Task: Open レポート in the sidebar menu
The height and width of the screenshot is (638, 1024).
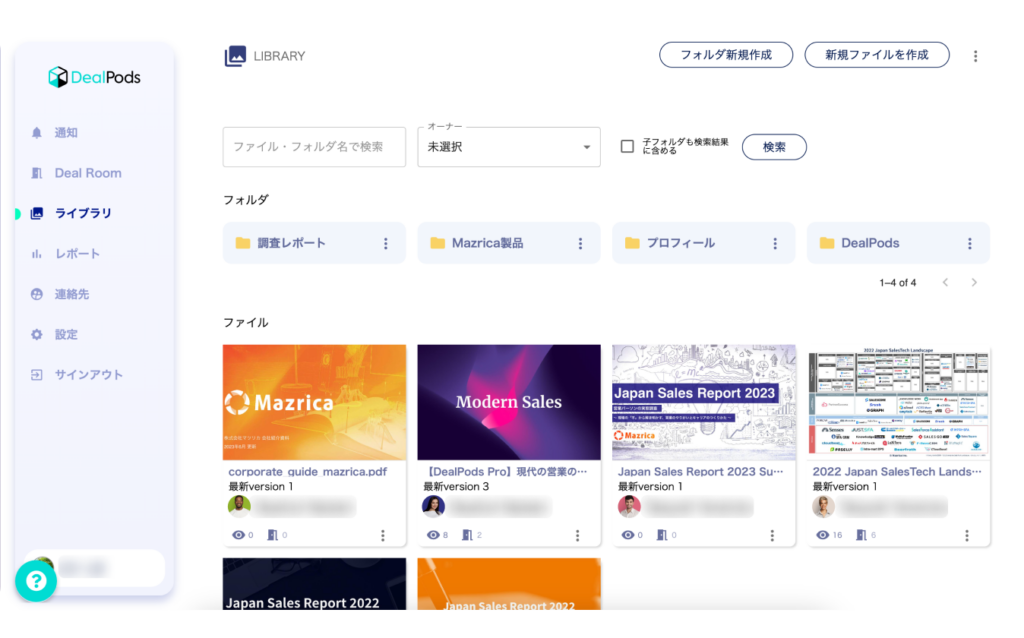Action: pyautogui.click(x=77, y=254)
